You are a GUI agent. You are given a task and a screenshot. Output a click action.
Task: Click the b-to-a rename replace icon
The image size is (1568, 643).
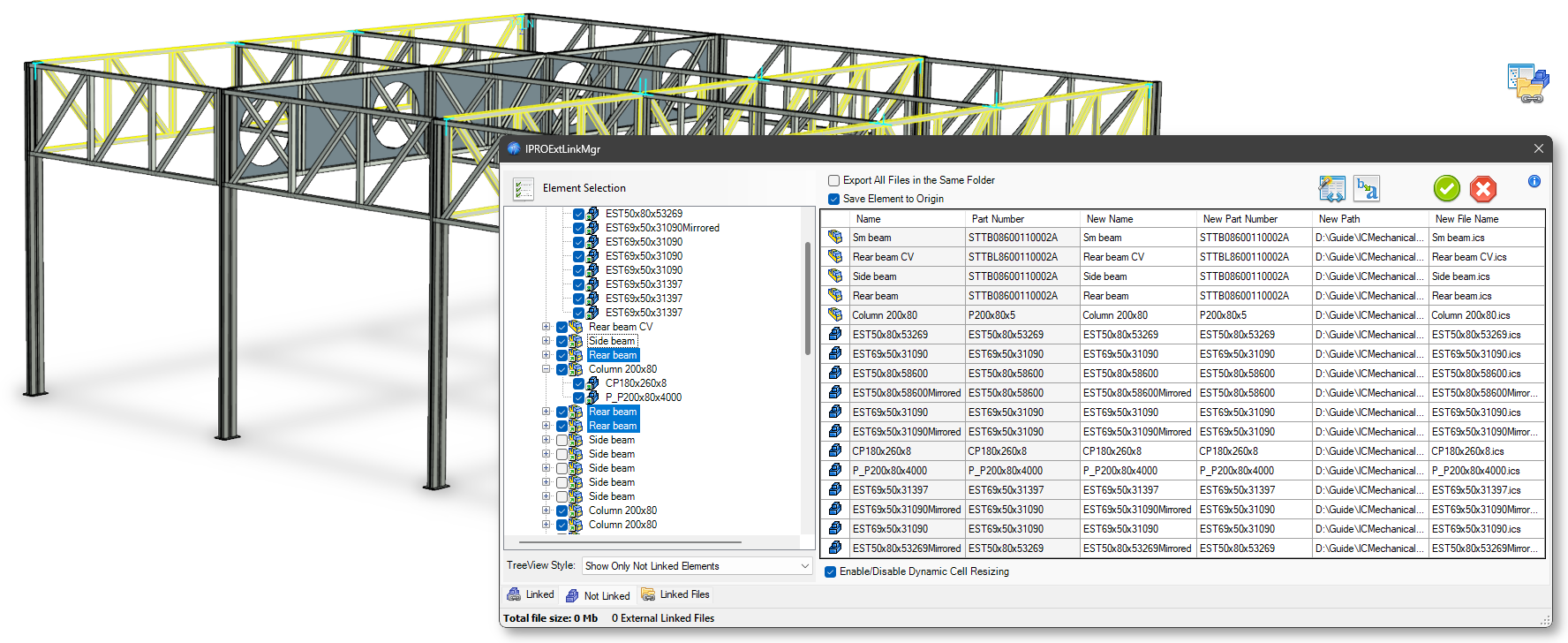point(1368,189)
